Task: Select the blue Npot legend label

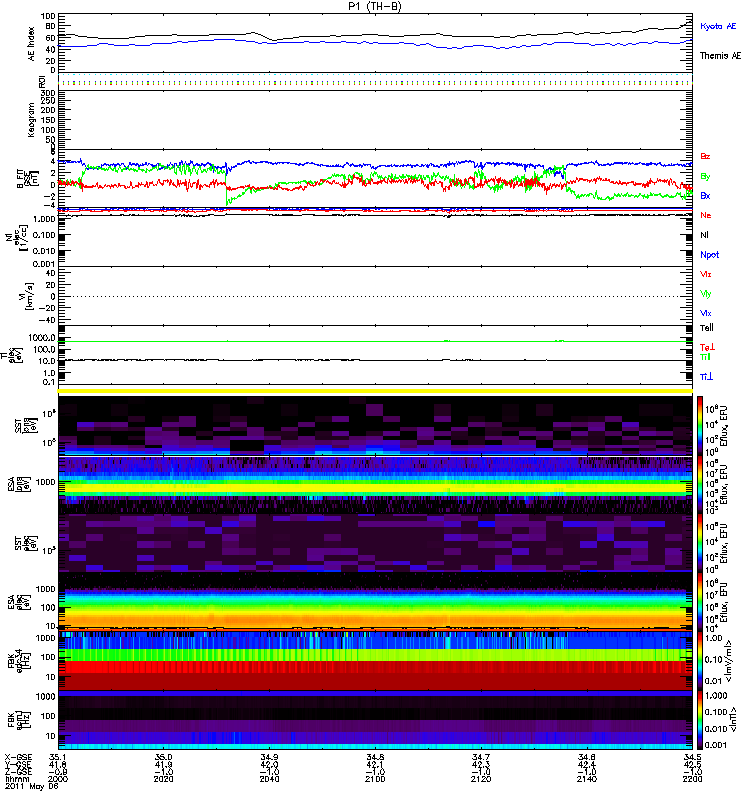Action: point(710,255)
